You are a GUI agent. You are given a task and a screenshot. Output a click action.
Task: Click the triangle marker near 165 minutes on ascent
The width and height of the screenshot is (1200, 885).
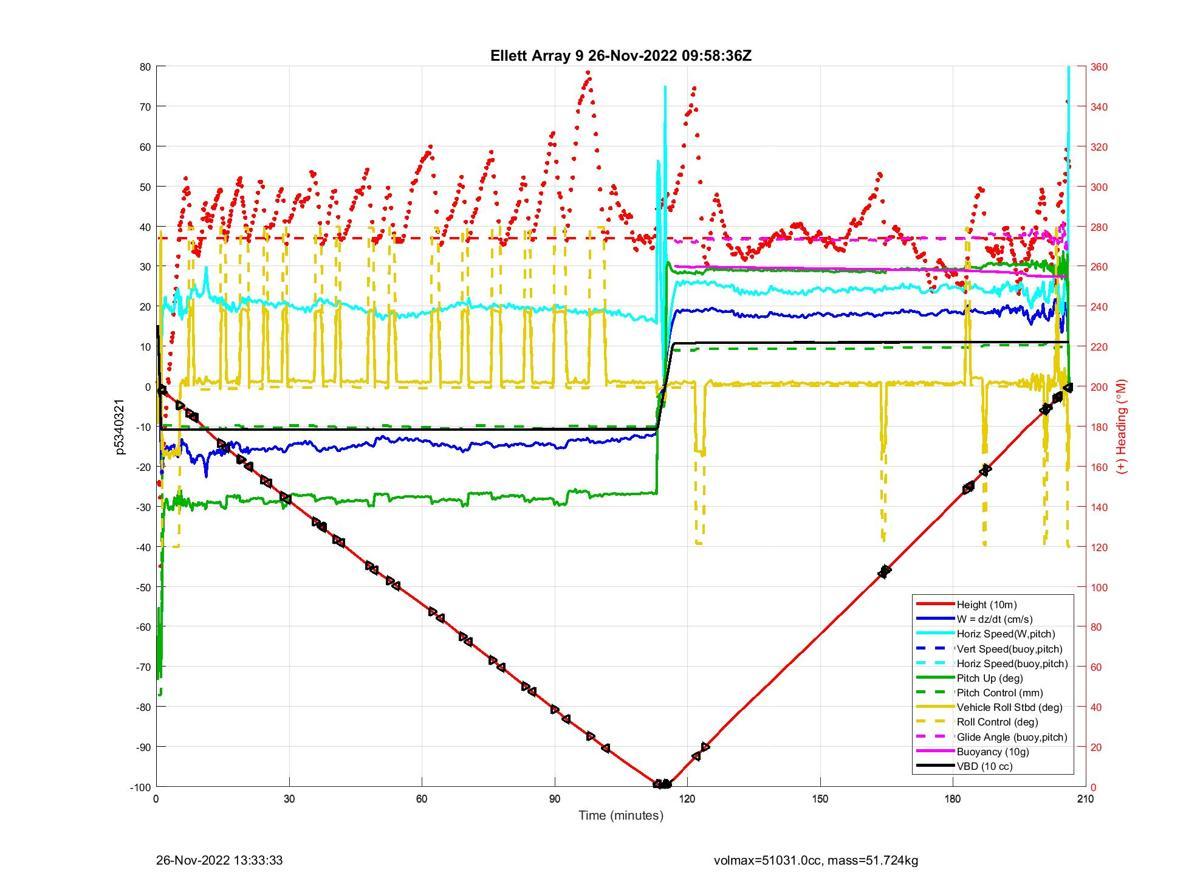(884, 572)
